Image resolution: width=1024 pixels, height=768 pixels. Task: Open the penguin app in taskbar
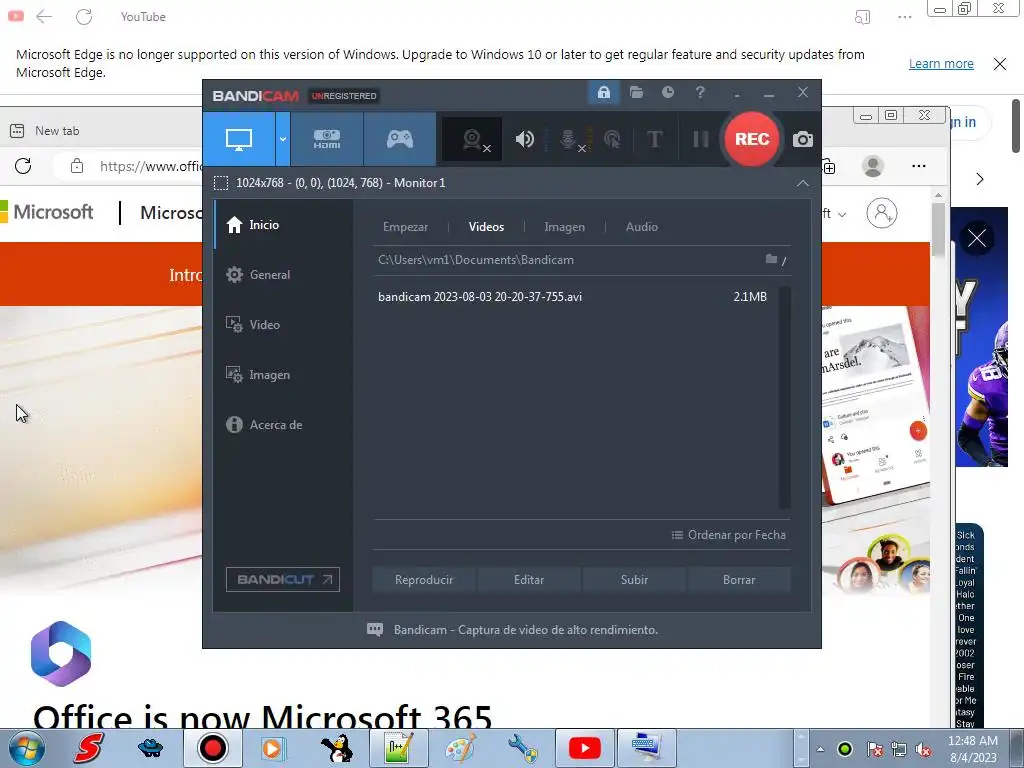pyautogui.click(x=338, y=748)
